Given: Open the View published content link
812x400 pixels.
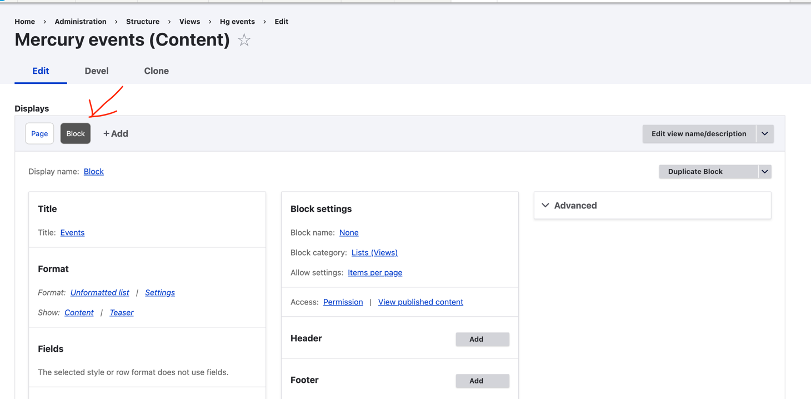Looking at the screenshot, I should coord(420,302).
